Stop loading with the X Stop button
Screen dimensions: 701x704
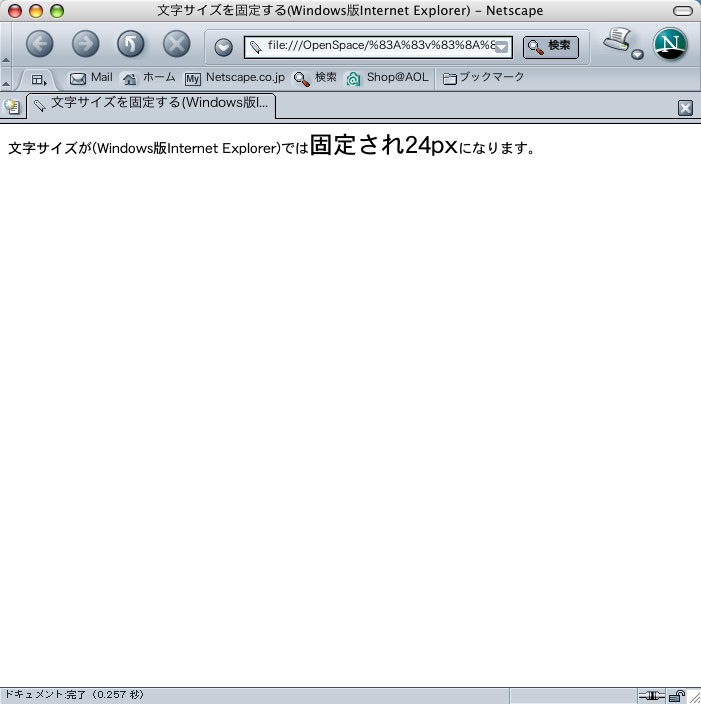click(176, 44)
